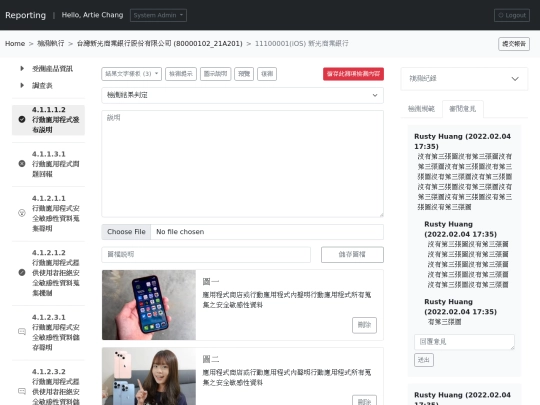Click the 儲存圖檔 button
This screenshot has height=405, width=540.
352,255
